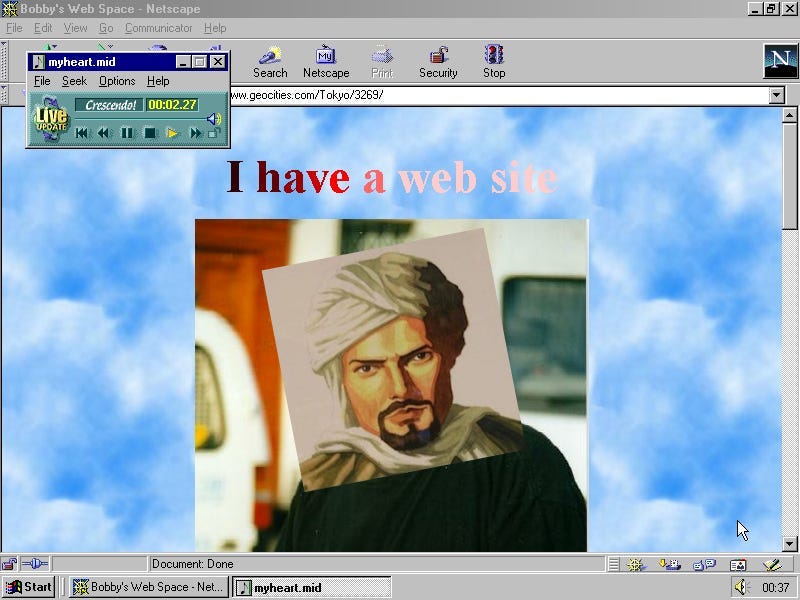Collapse the navigation toolbar grip handle
The height and width of the screenshot is (600, 800).
[x=4, y=61]
